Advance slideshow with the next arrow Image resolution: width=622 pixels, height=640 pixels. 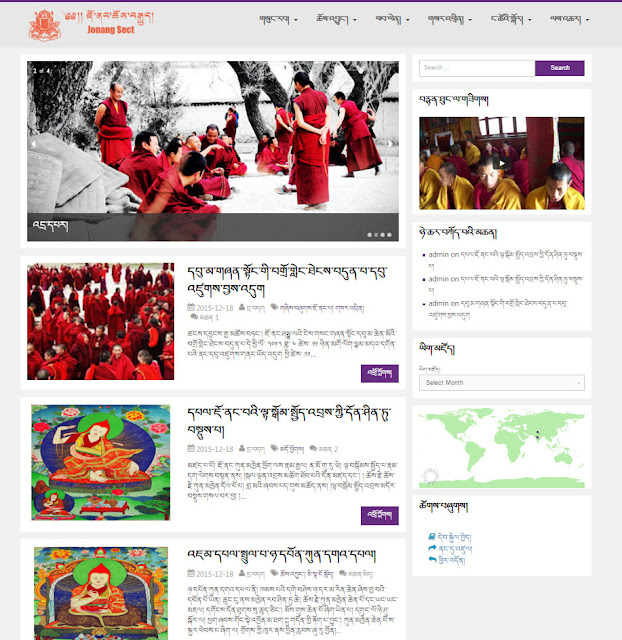(391, 144)
